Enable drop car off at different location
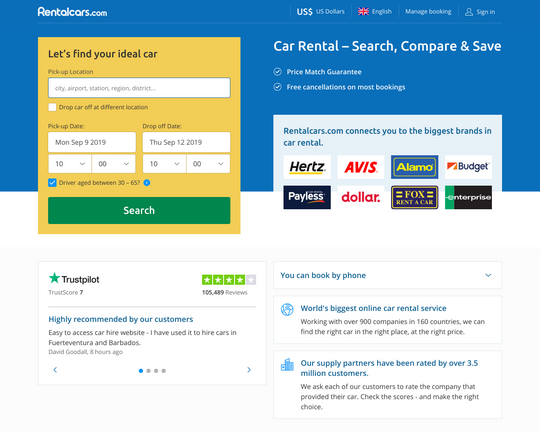Viewport: 540px width, 432px height. pos(52,107)
